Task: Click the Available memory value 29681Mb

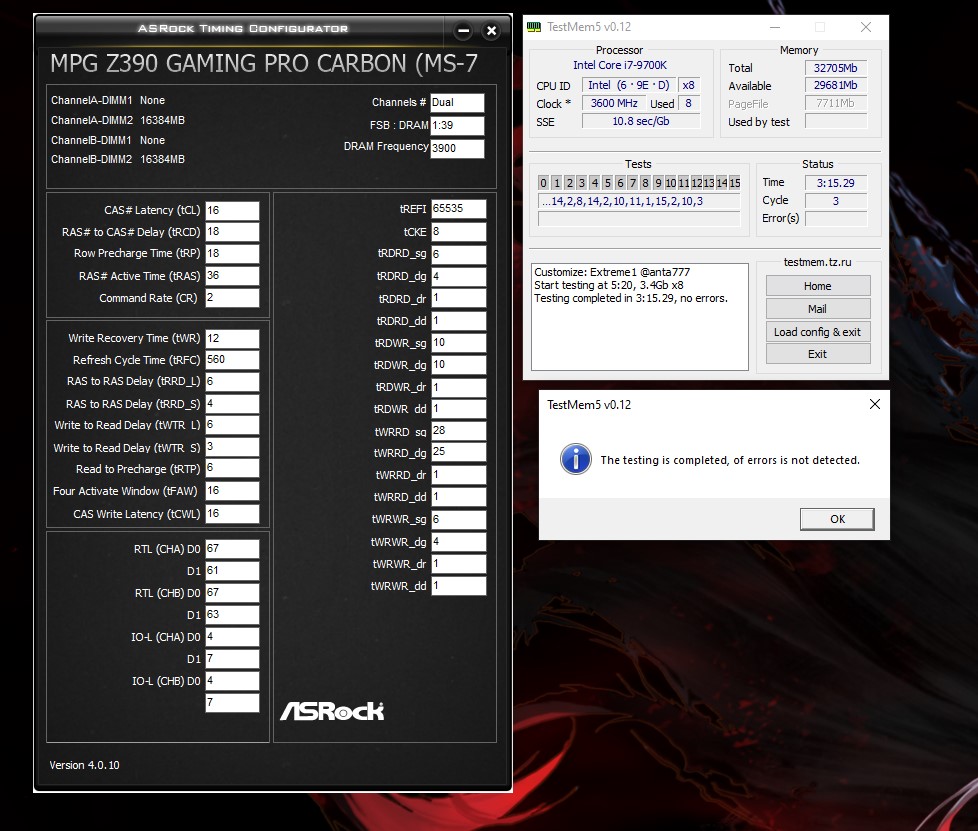Action: pos(836,85)
